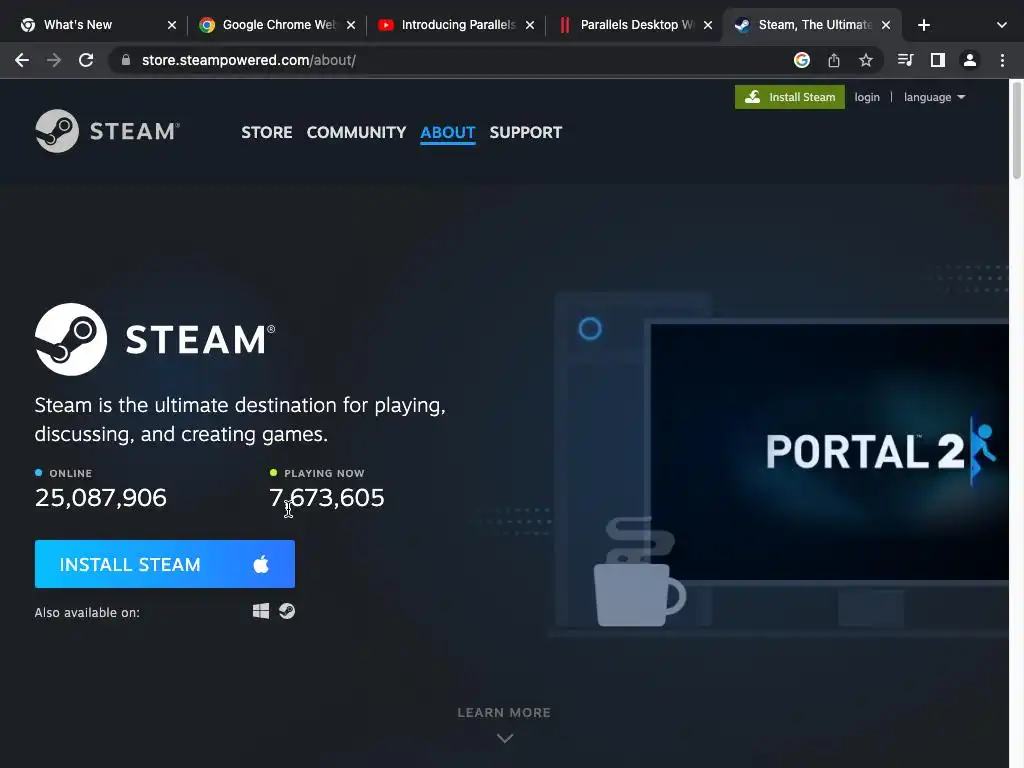Click the playing now count 7,673,605
Image resolution: width=1024 pixels, height=768 pixels.
[327, 498]
